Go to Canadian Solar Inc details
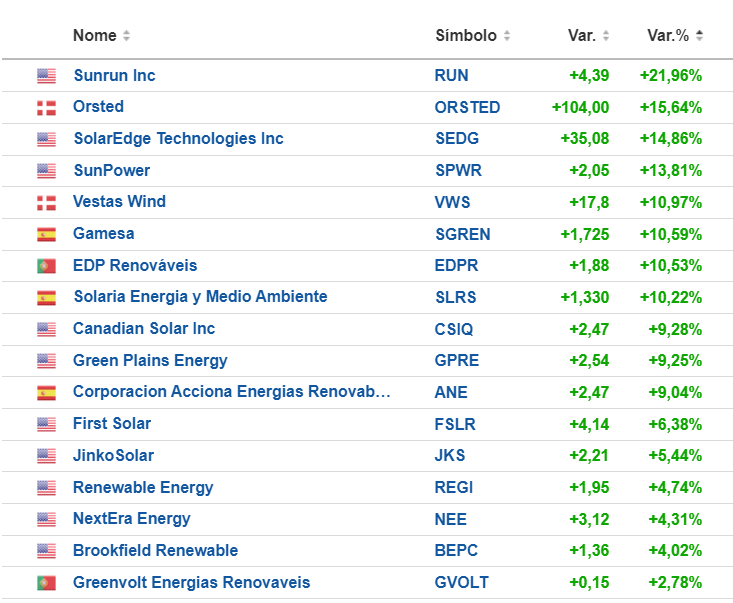733x603 pixels. (x=144, y=329)
